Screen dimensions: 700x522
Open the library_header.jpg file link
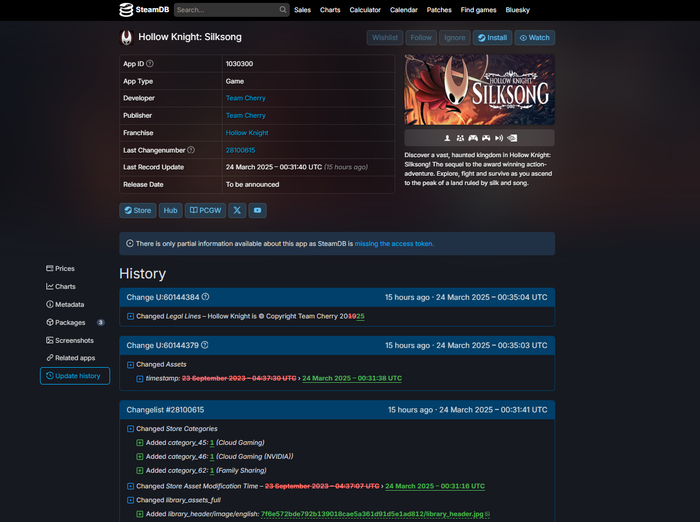(372, 514)
